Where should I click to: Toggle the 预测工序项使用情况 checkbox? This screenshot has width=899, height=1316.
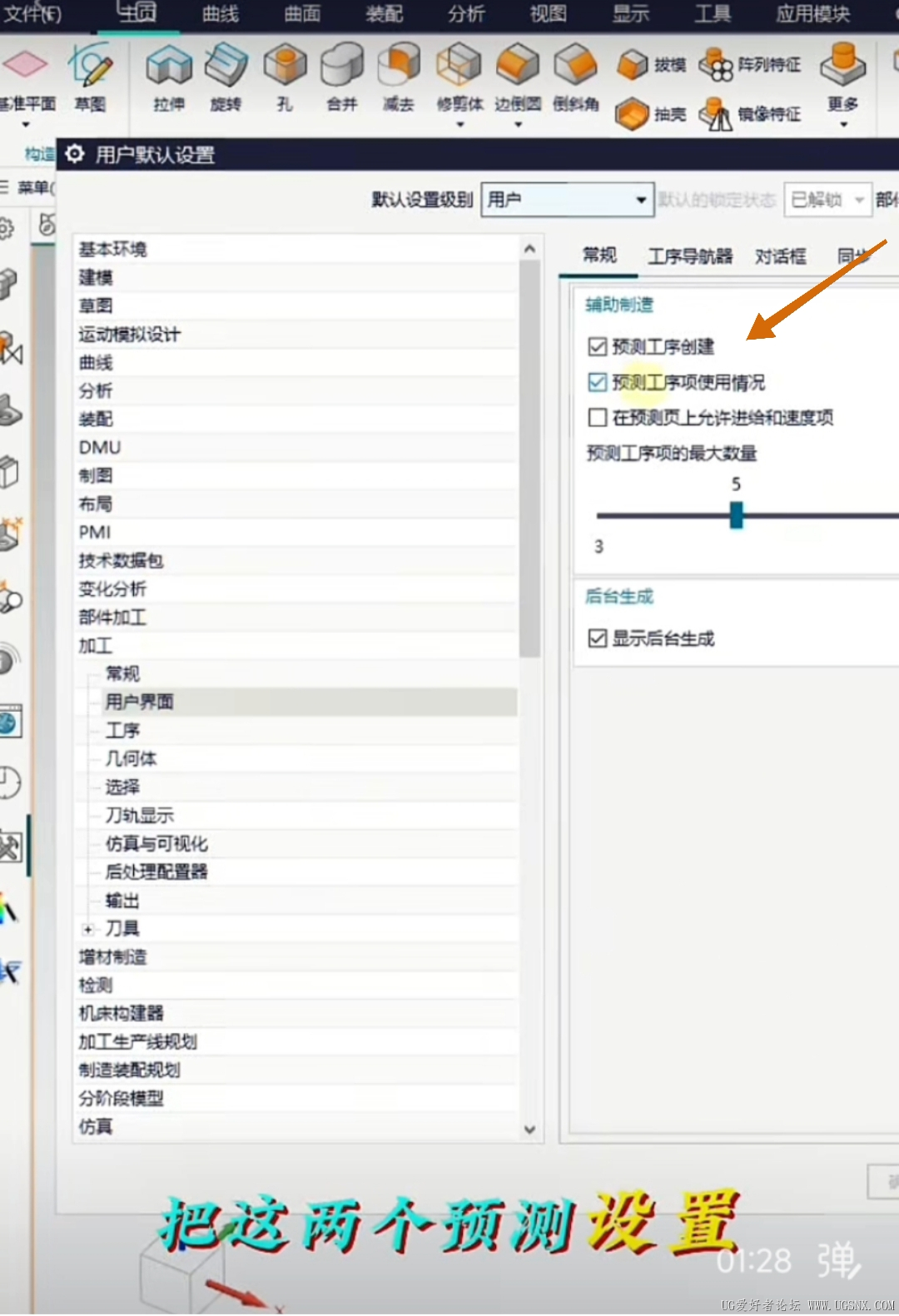pyautogui.click(x=597, y=382)
